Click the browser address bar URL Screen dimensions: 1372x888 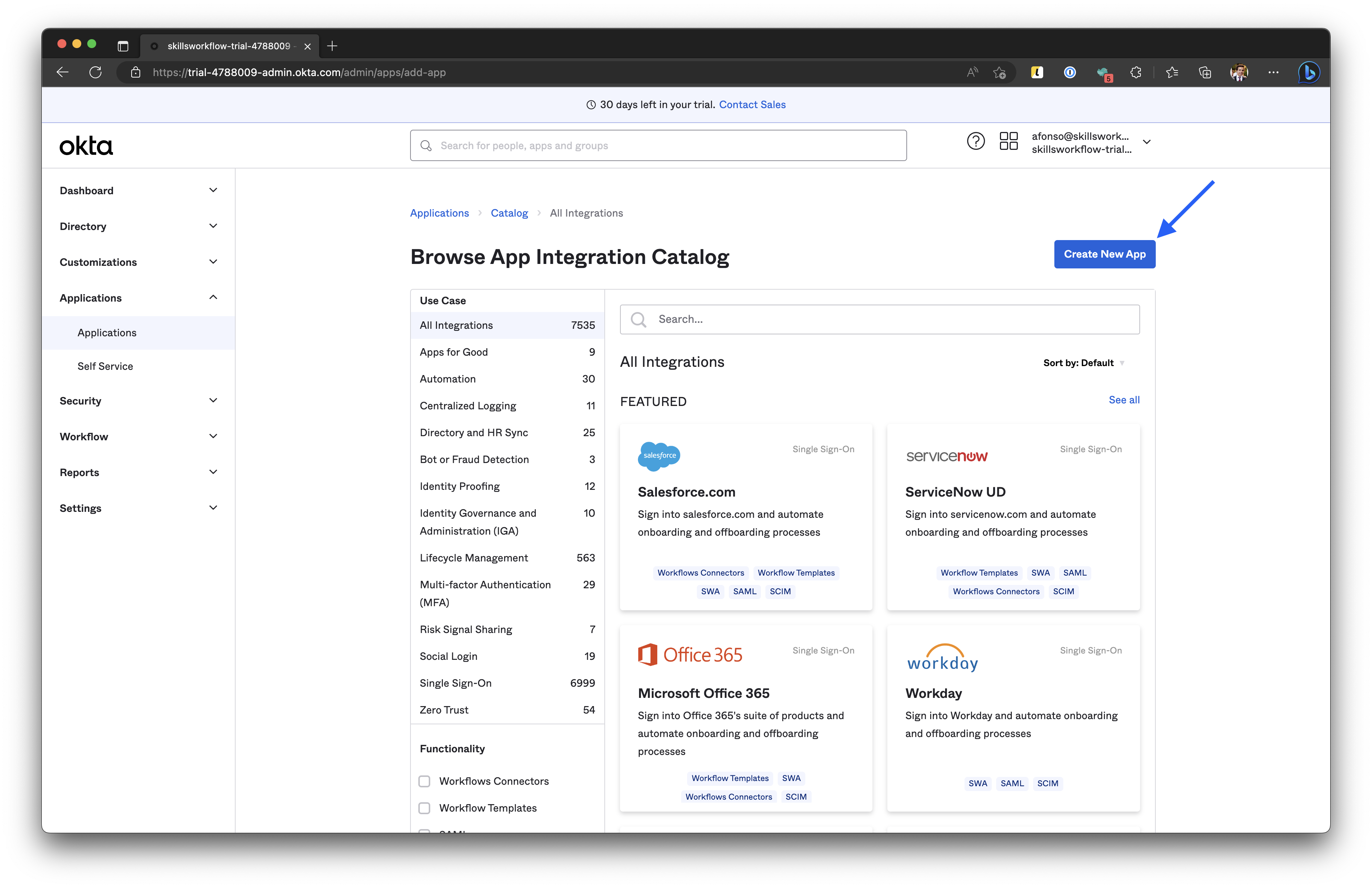tap(299, 73)
